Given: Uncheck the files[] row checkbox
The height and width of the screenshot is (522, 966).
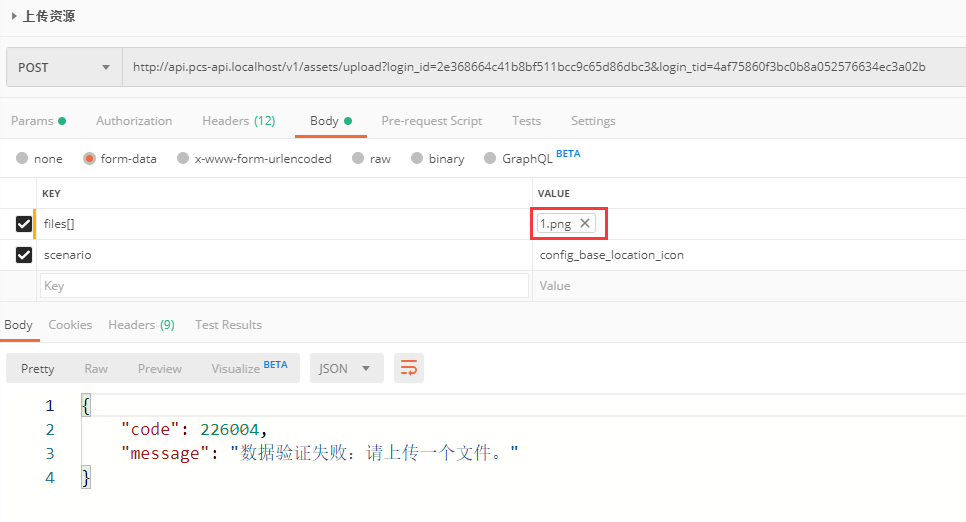Looking at the screenshot, I should click(24, 224).
